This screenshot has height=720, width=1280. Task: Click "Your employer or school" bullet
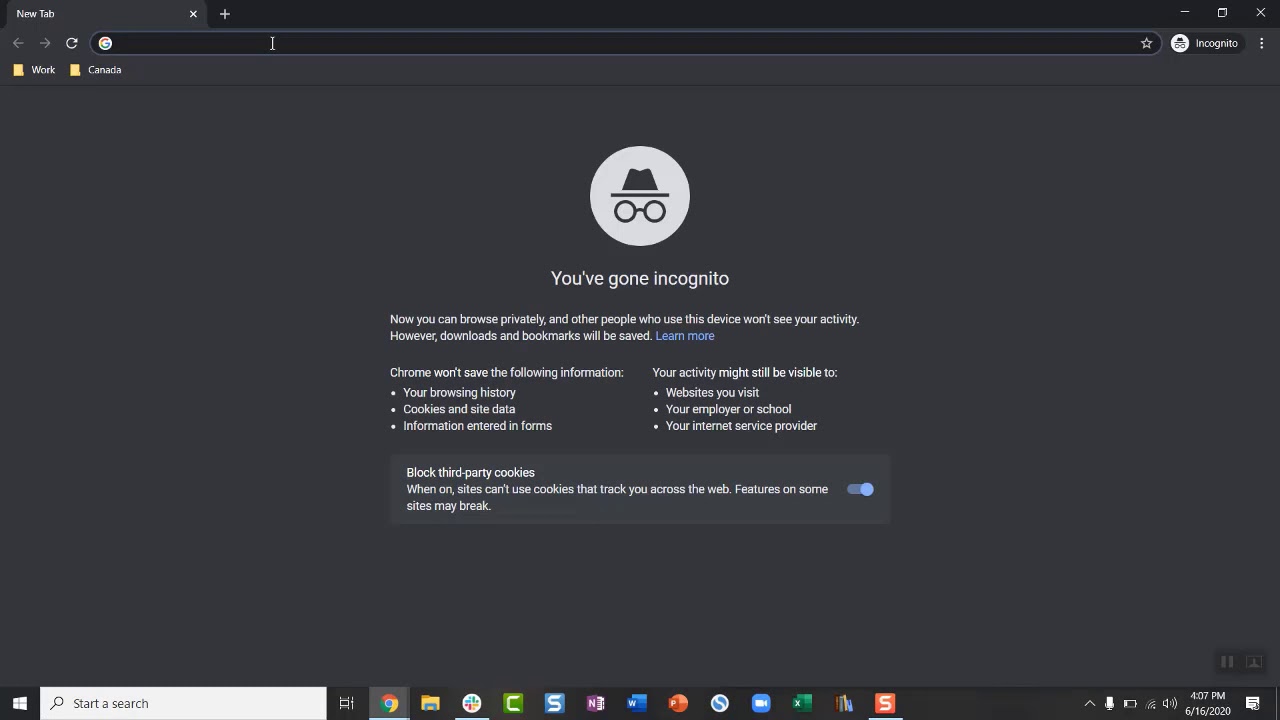point(728,409)
